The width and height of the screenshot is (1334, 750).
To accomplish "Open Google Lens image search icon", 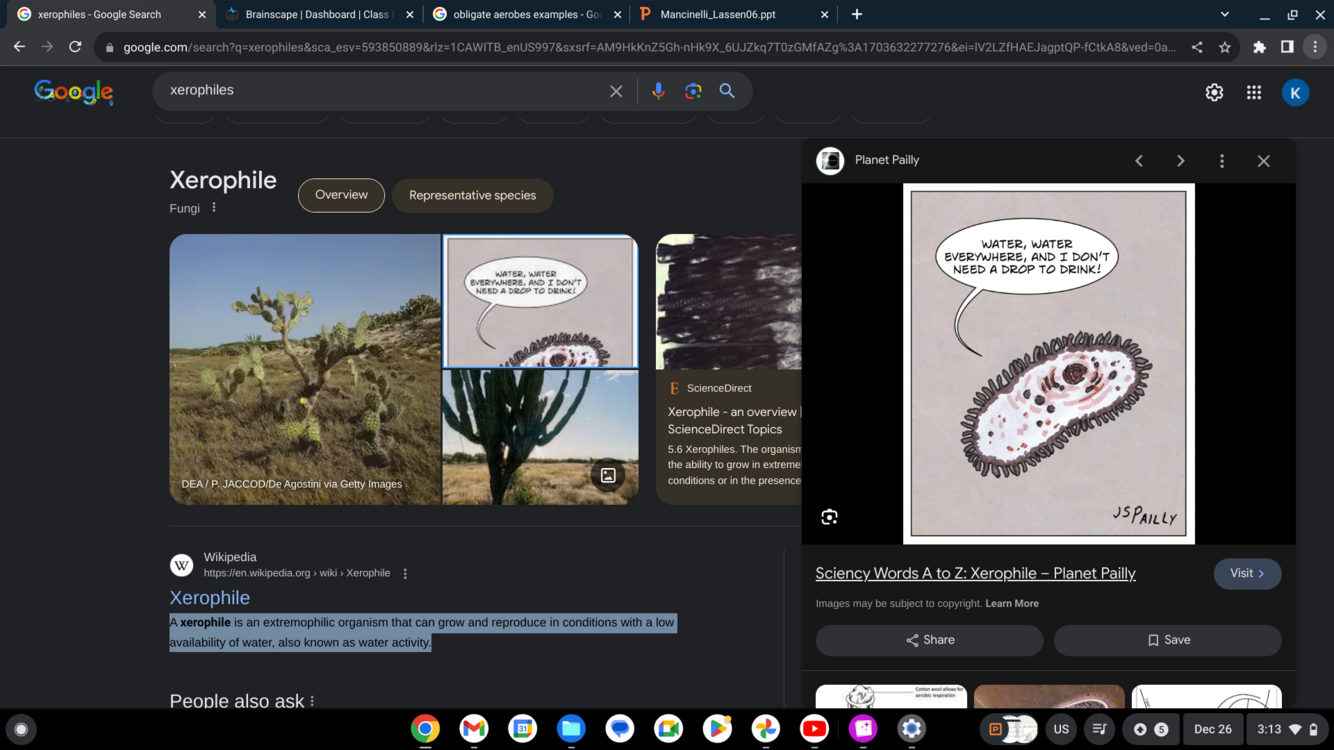I will pos(693,91).
